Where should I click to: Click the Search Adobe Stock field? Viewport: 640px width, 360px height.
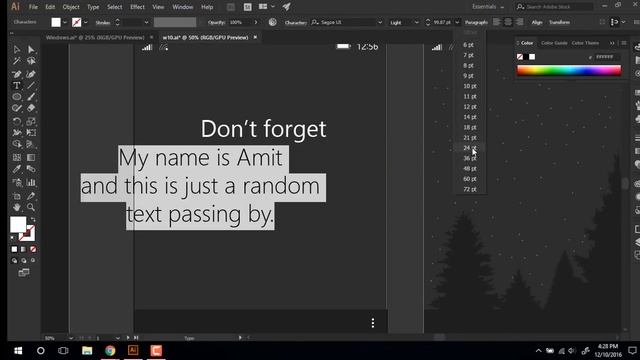coord(554,7)
